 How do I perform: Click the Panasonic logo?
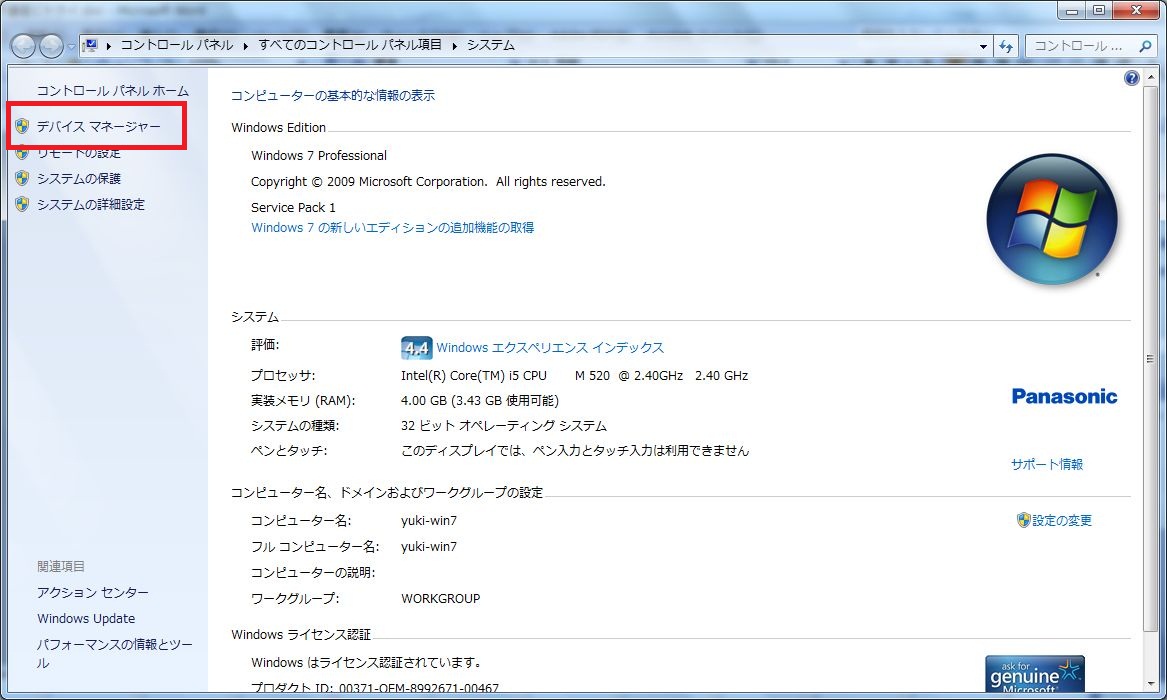click(x=1064, y=396)
